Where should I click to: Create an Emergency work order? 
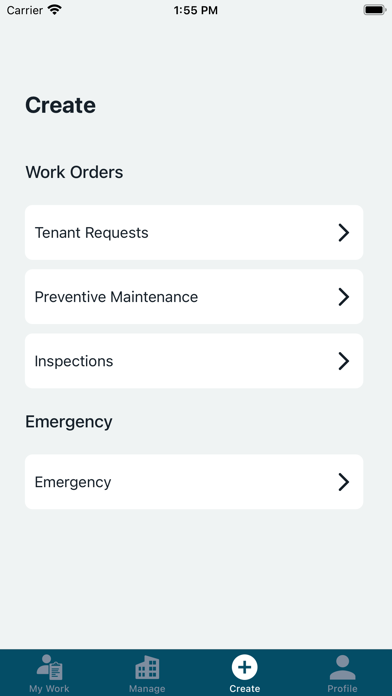coord(194,482)
